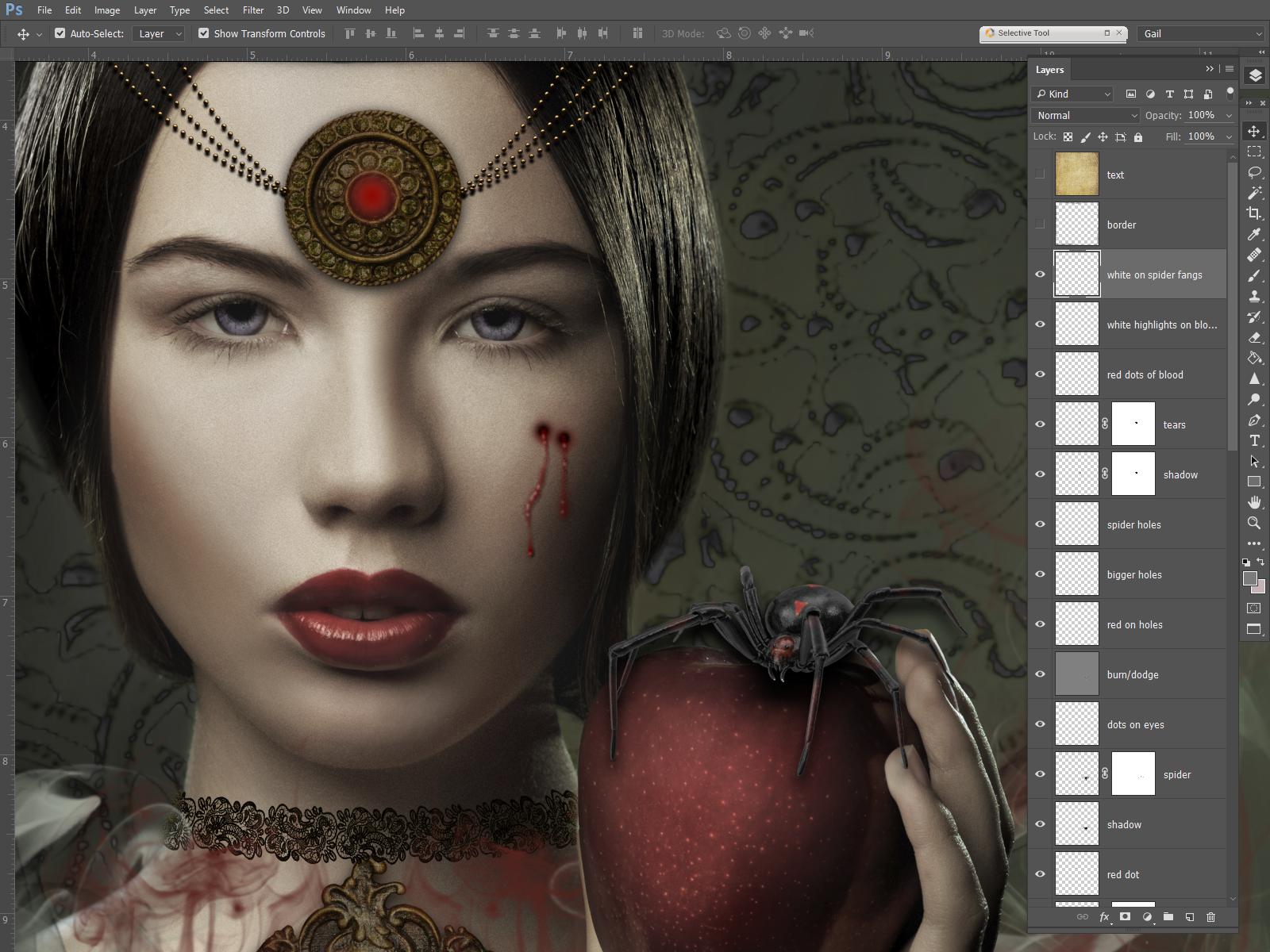Select the Clone Stamp tool

1254,297
